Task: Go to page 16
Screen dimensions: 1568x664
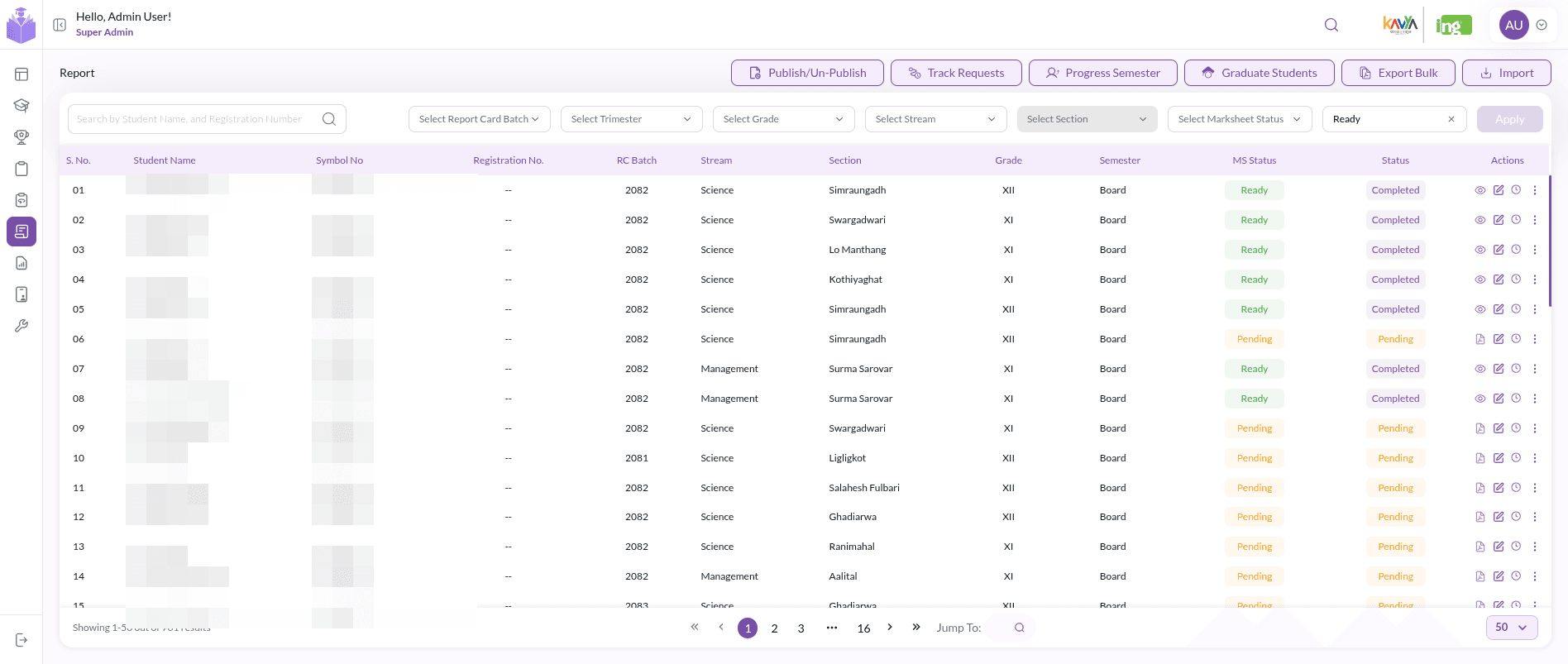Action: [x=863, y=628]
